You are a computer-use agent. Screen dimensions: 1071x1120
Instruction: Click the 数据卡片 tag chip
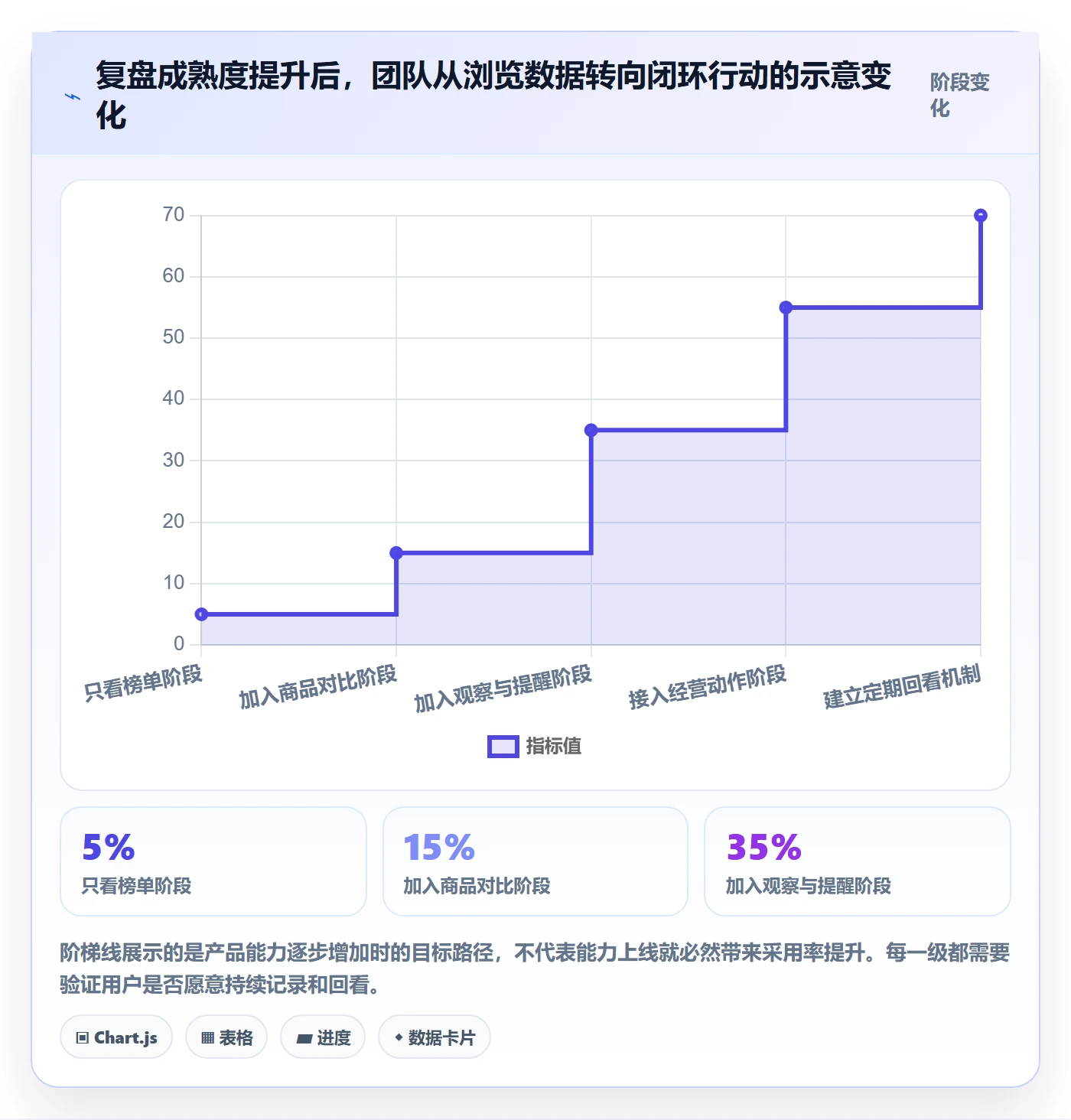pyautogui.click(x=435, y=1037)
